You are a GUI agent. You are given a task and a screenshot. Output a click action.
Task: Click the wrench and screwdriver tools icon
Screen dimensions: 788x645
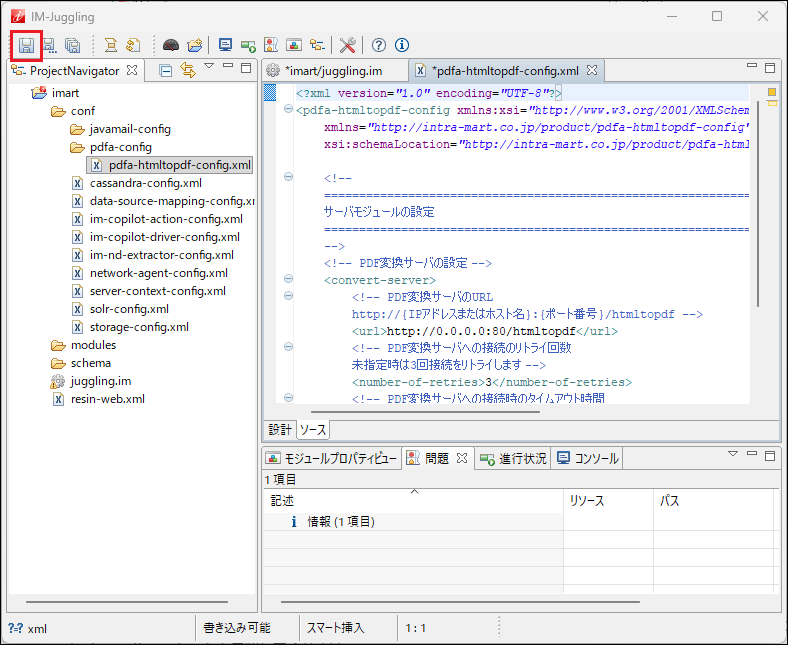348,45
